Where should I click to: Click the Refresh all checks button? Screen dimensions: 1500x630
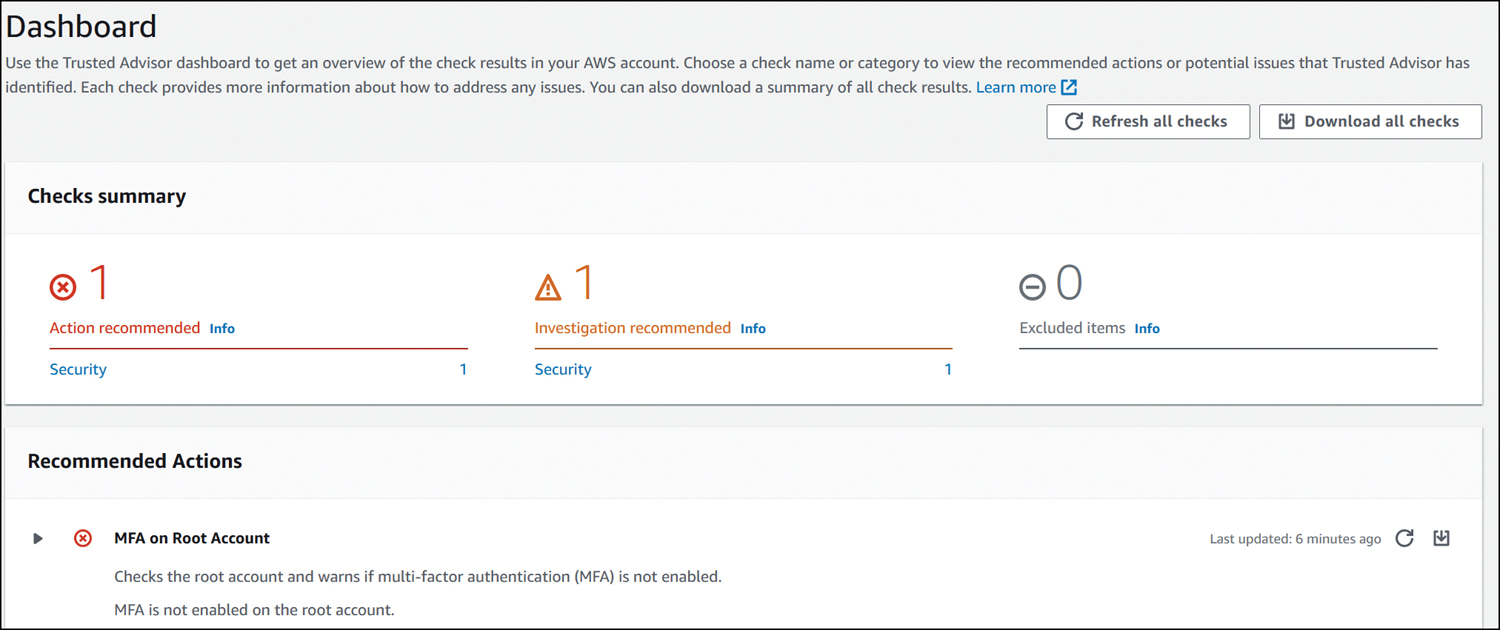tap(1148, 121)
